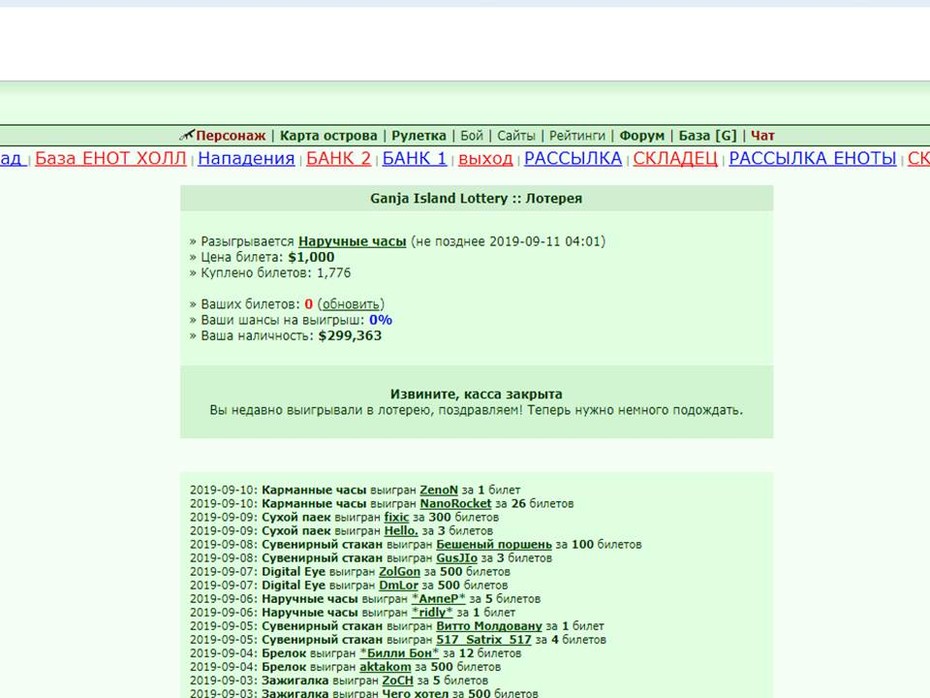
Task: Select the 0% winning chance value
Action: [x=381, y=320]
